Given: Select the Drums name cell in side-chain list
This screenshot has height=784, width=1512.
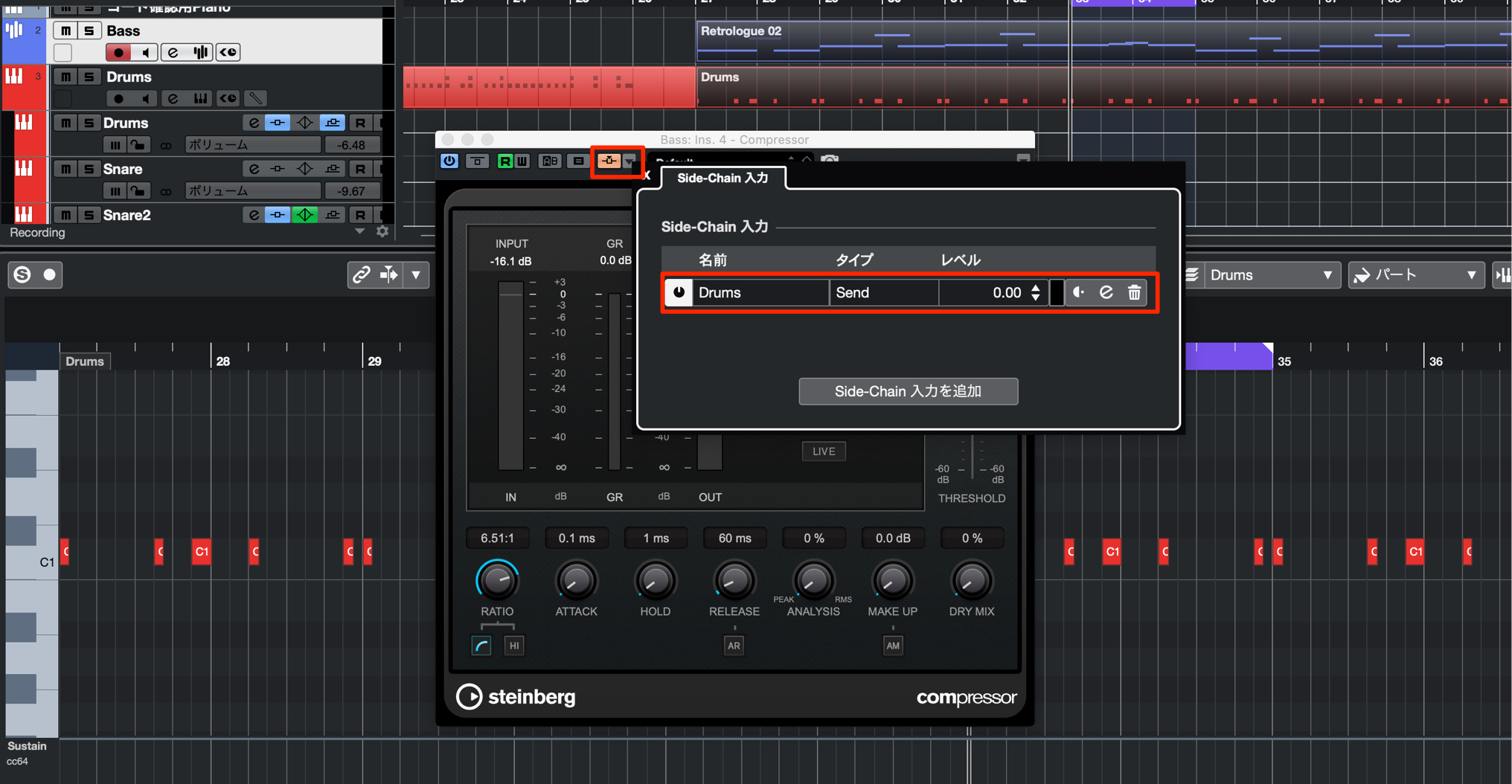Looking at the screenshot, I should pos(760,292).
